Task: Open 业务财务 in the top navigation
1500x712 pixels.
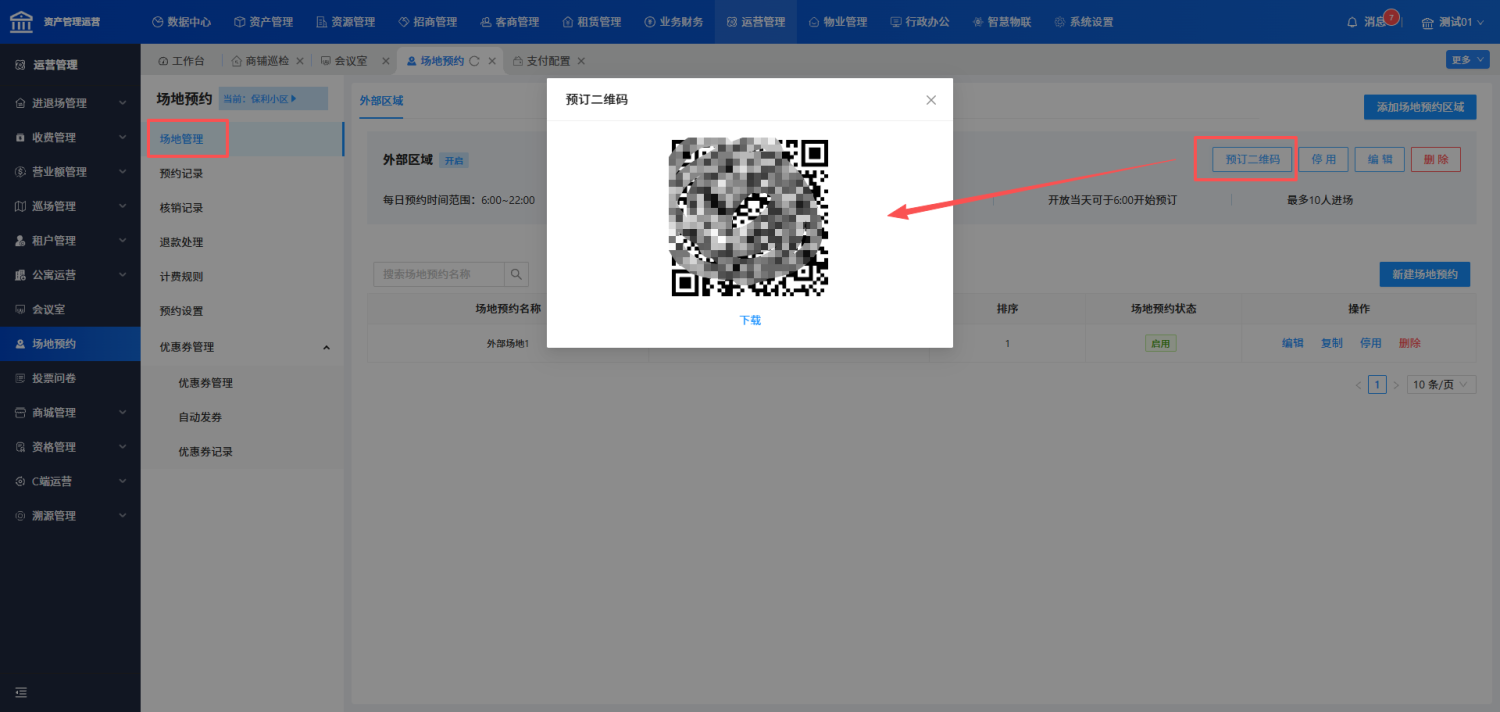Action: point(674,22)
